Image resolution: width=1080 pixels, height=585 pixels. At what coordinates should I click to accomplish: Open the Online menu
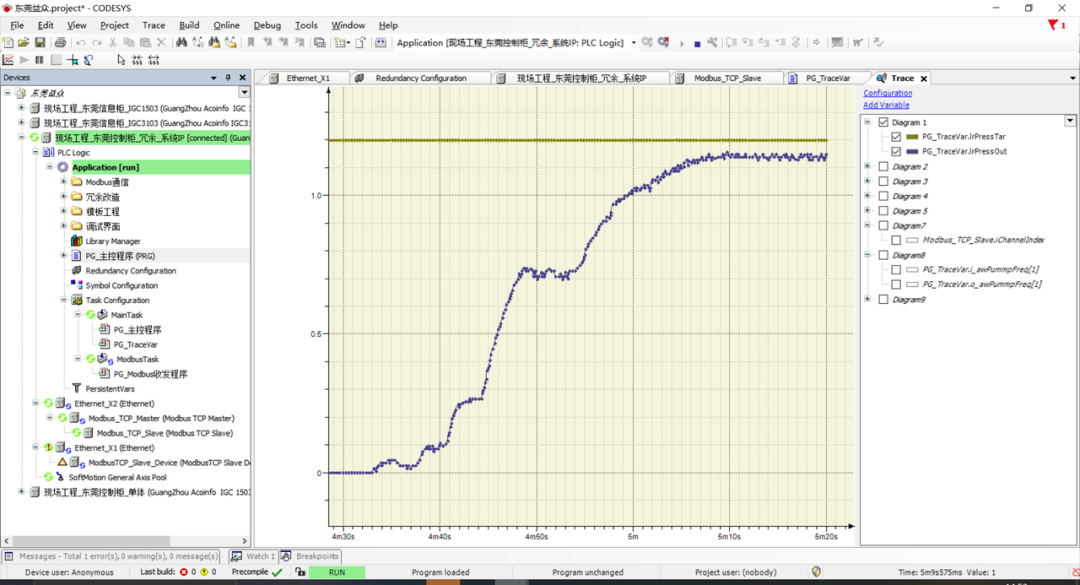coord(226,25)
